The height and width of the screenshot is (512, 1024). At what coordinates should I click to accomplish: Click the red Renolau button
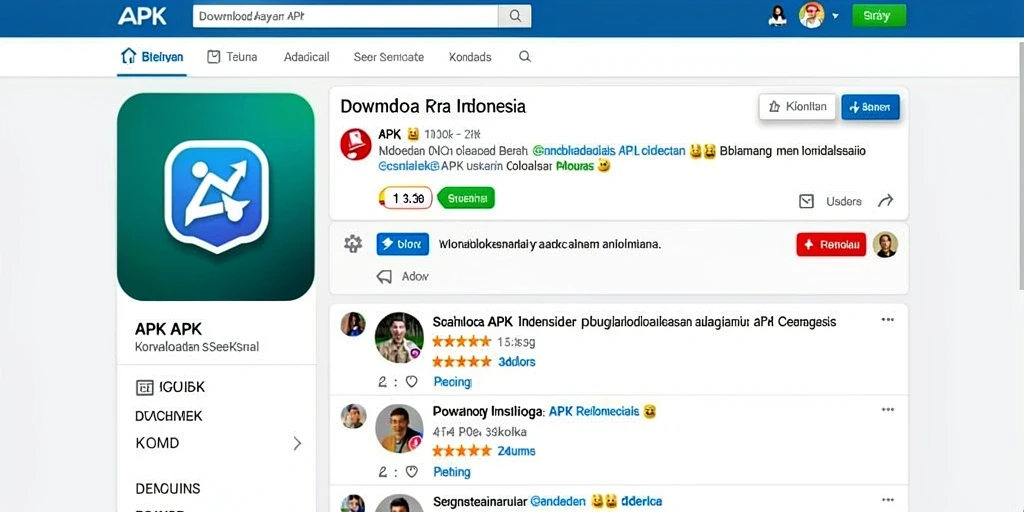coord(831,244)
